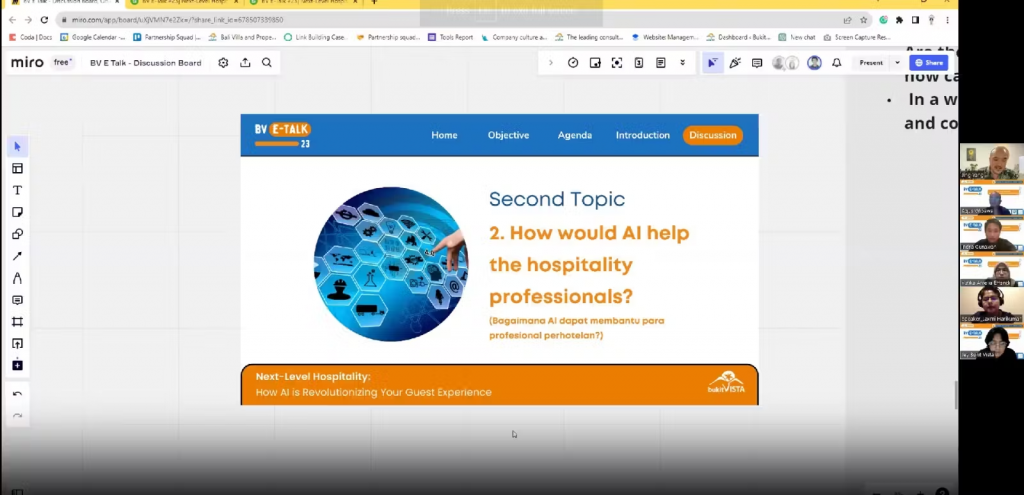Click browser reload icon
1024x495 pixels.
point(44,20)
